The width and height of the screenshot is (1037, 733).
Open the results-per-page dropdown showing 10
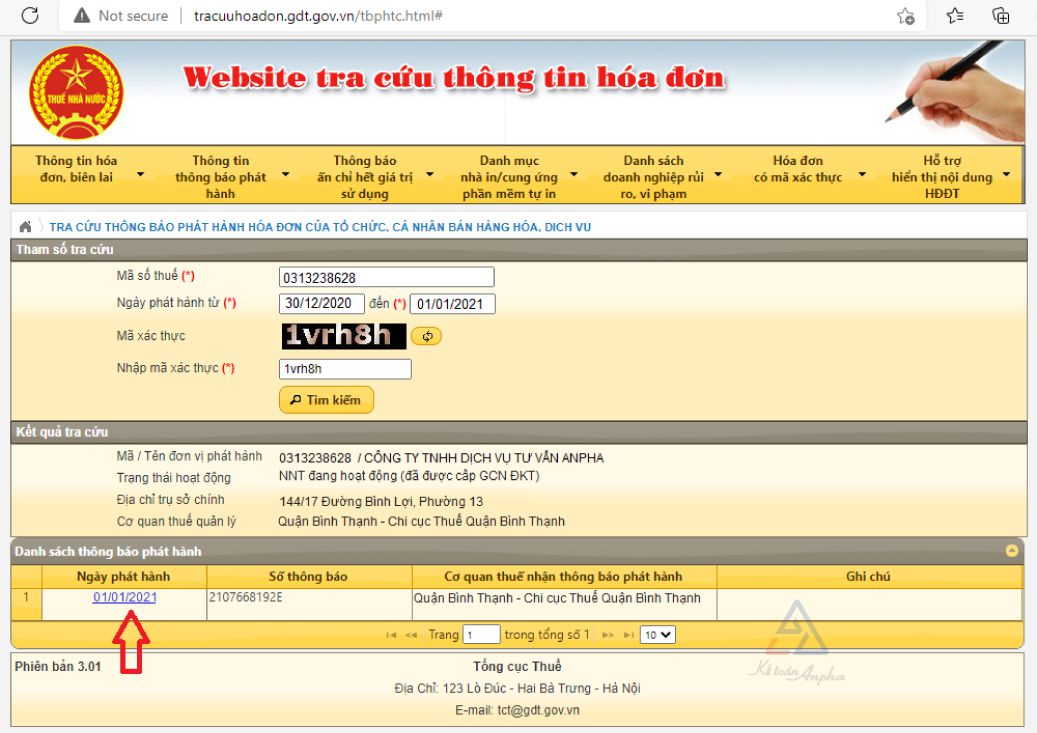(x=660, y=634)
